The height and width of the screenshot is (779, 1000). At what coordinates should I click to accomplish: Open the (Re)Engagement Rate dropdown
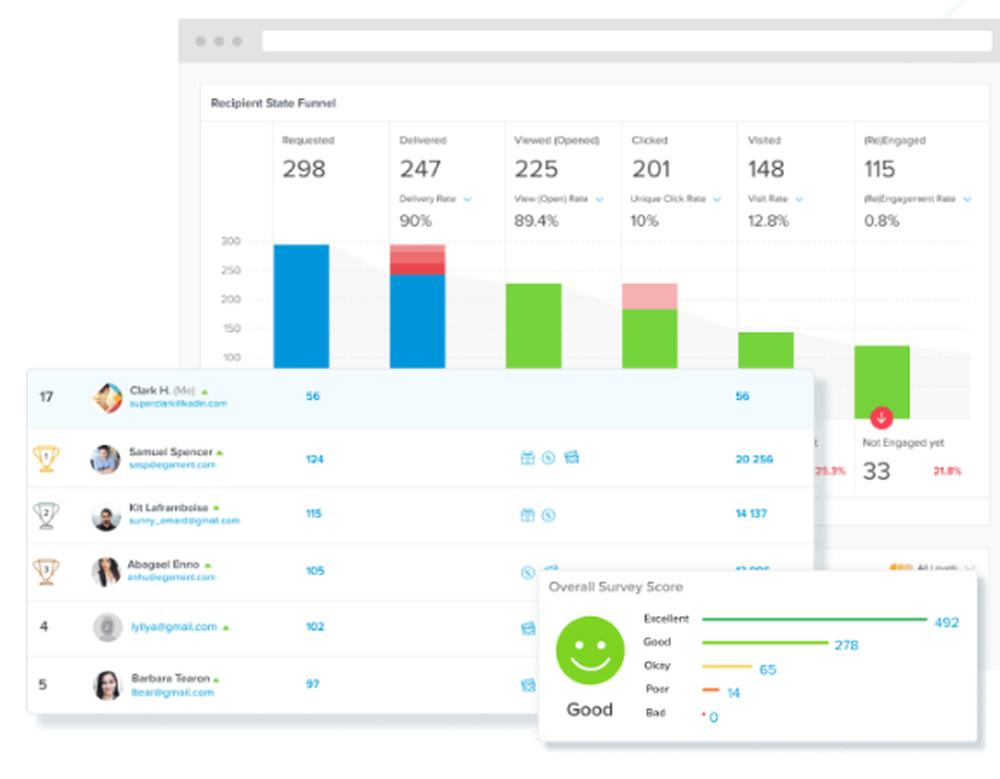967,199
